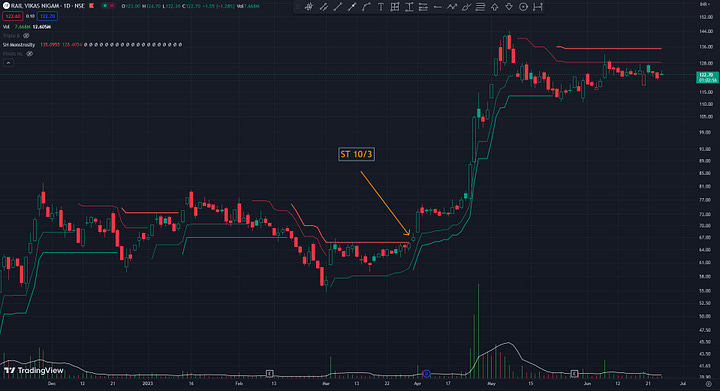Viewport: 720px width, 391px height.
Task: Select the table grid drawing tool
Action: pos(395,7)
